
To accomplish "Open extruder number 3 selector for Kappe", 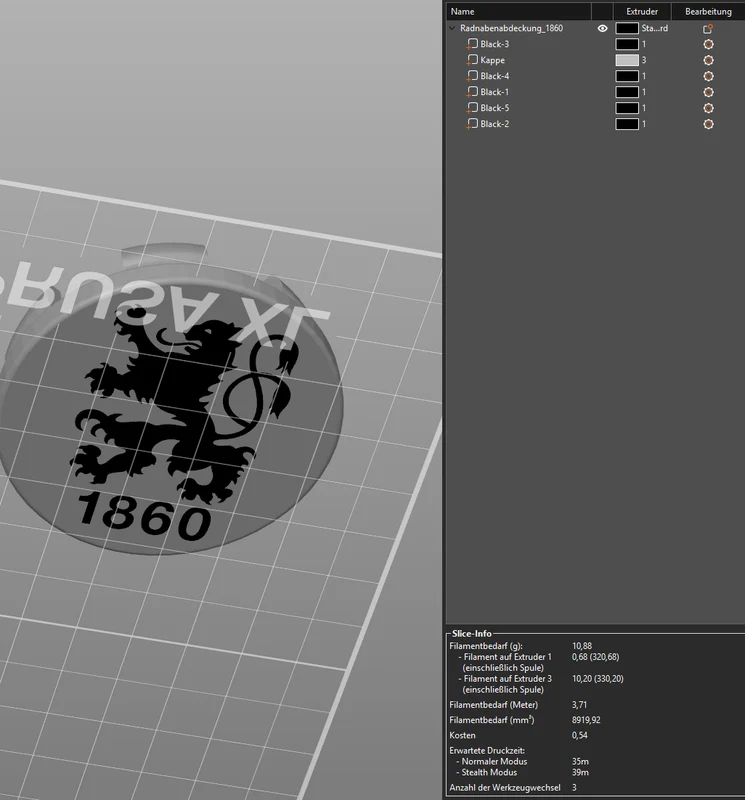I will point(644,60).
